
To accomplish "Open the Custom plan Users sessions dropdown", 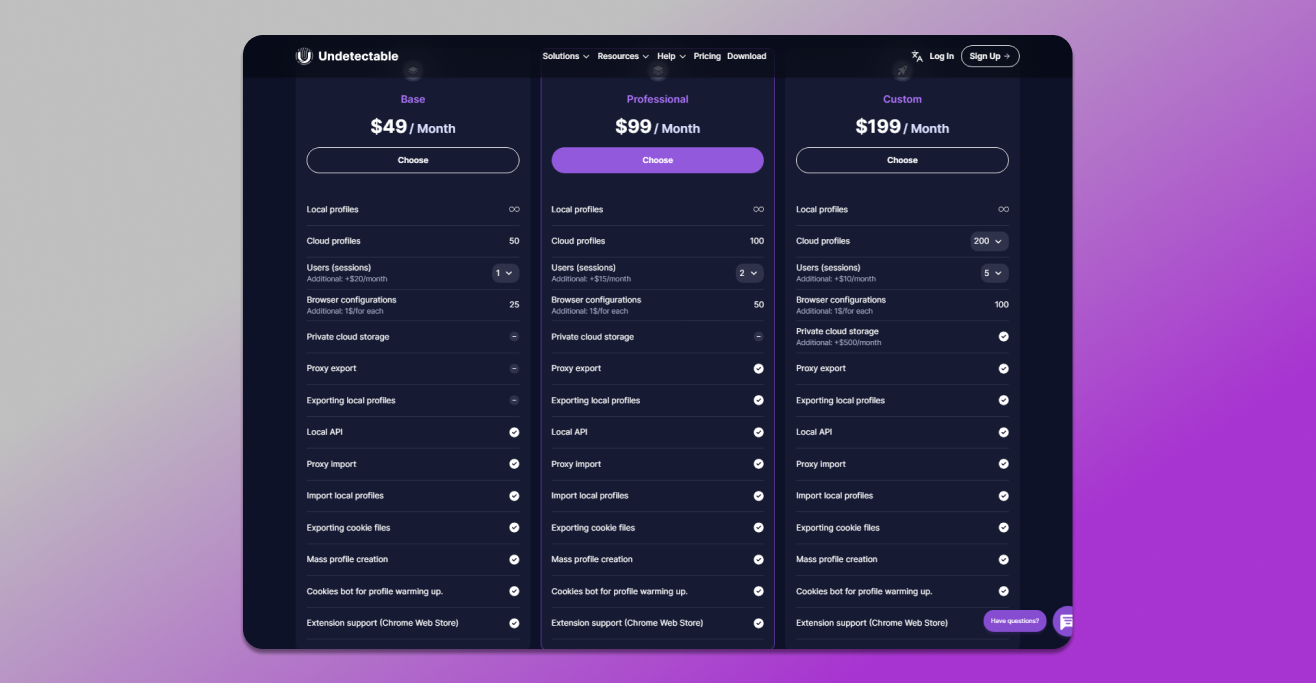I will 994,273.
